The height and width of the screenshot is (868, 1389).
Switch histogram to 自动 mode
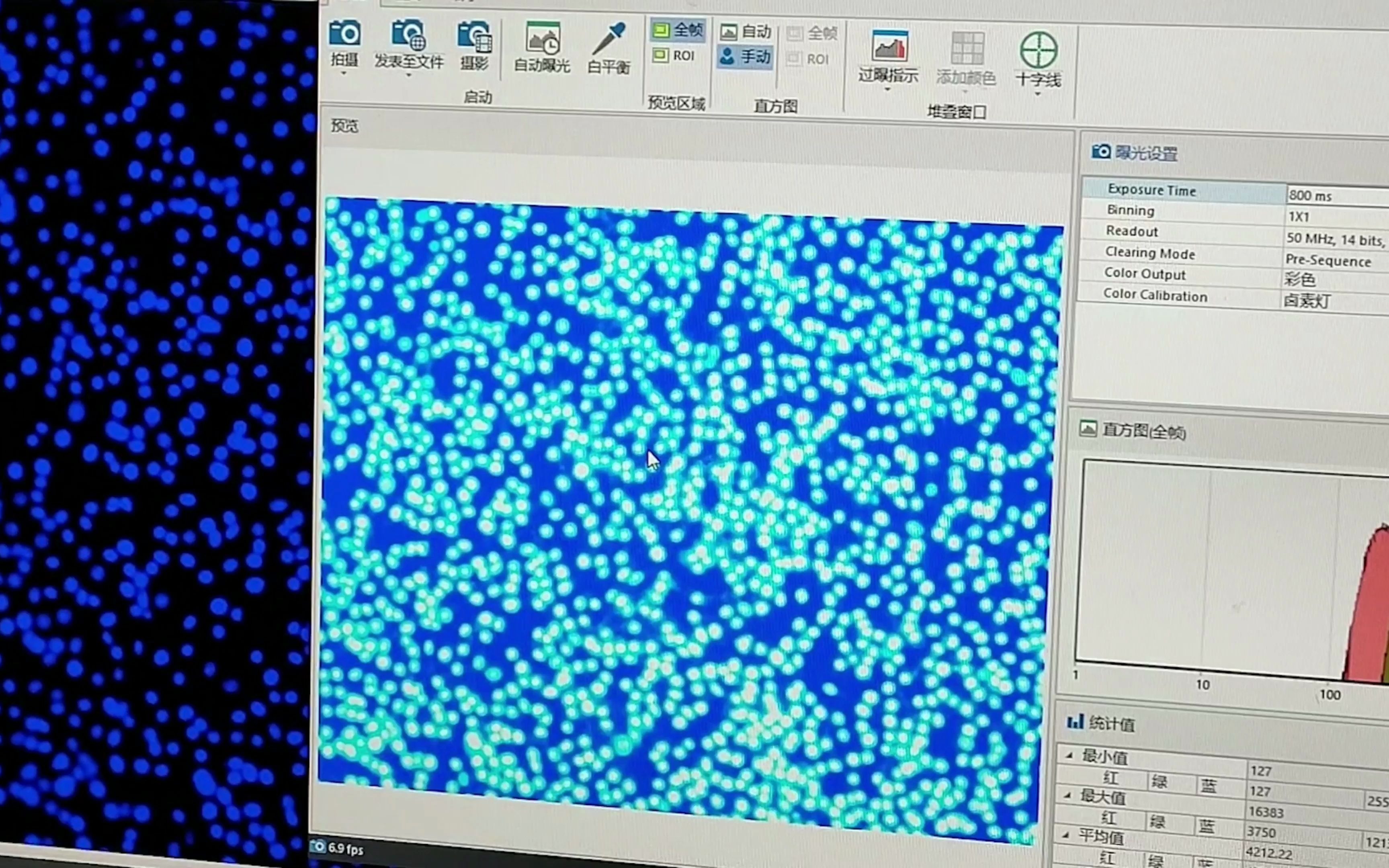[x=746, y=32]
